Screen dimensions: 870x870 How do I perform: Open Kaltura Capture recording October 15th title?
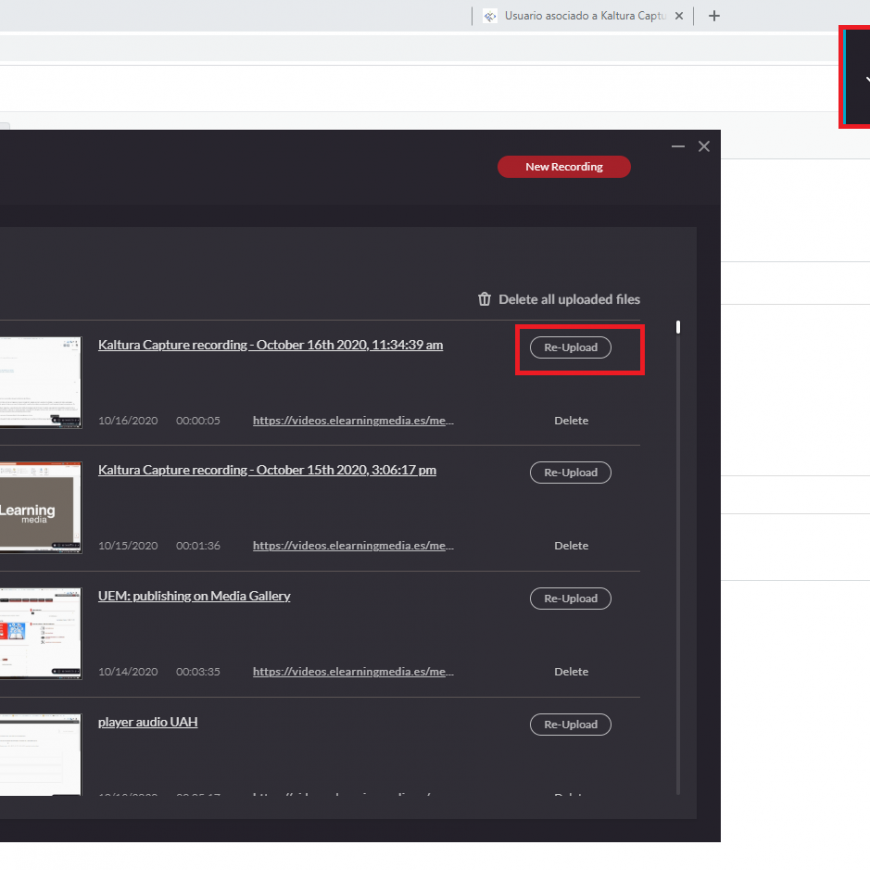(267, 470)
